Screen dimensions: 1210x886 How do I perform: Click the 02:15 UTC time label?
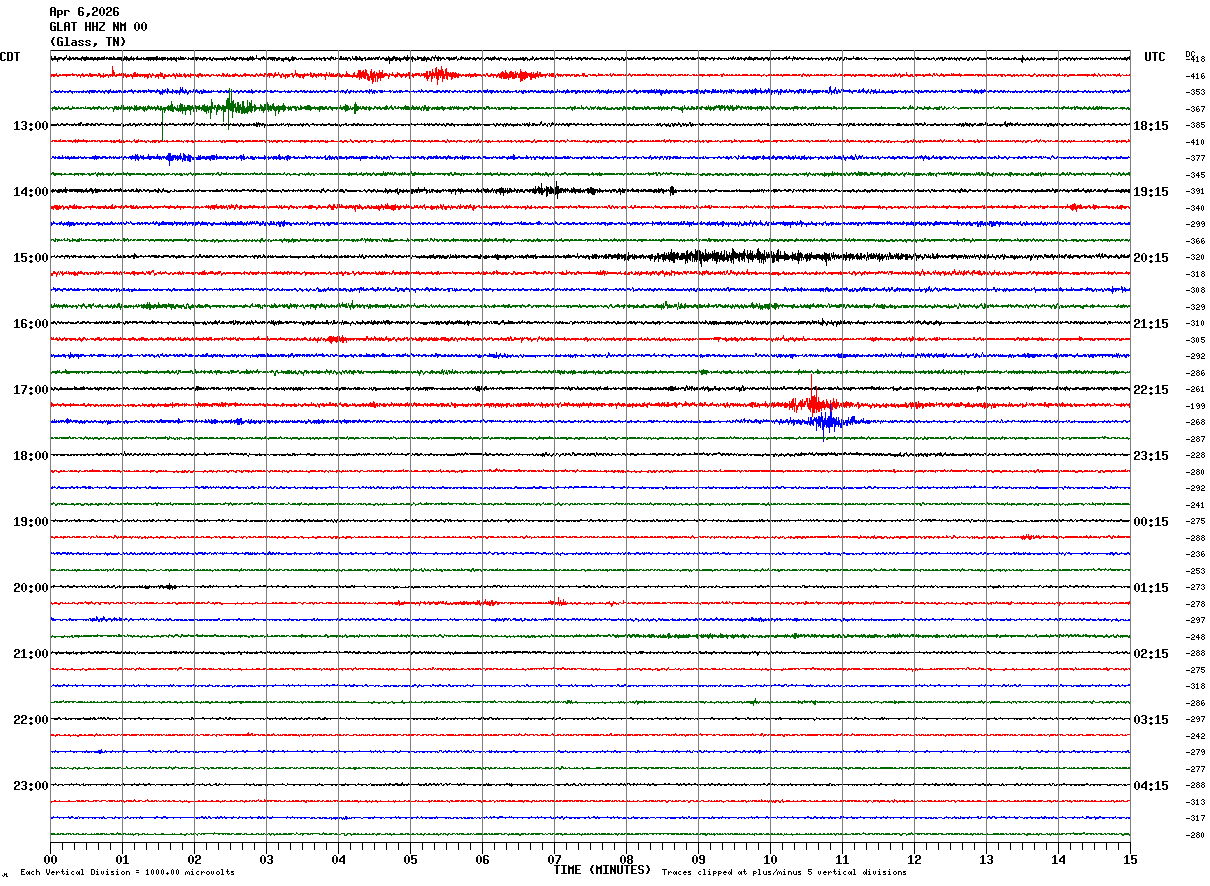(x=1151, y=654)
